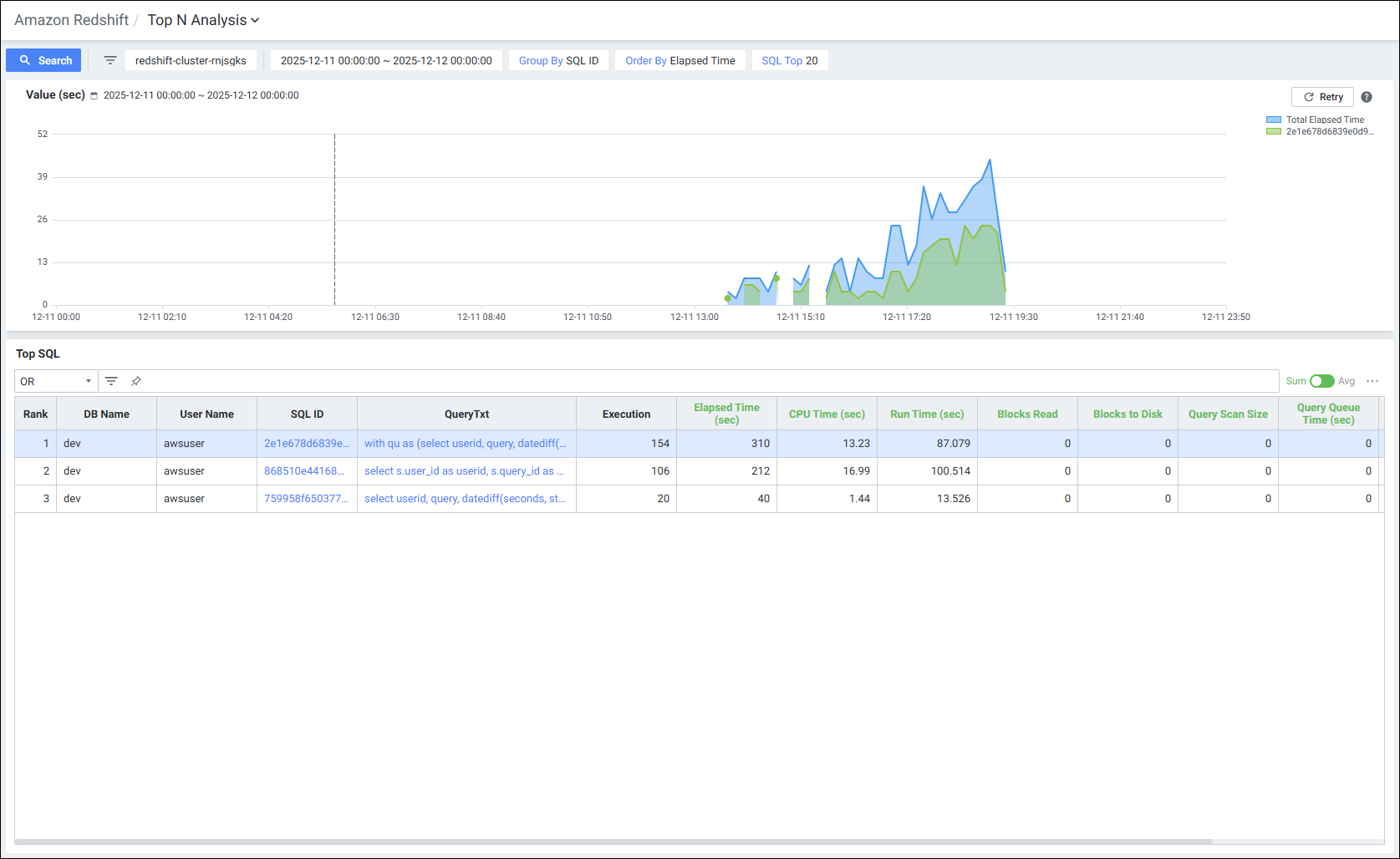Screen dimensions: 1400x859
Task: Sort by Elapsed Time (sec) column header
Action: tap(726, 414)
